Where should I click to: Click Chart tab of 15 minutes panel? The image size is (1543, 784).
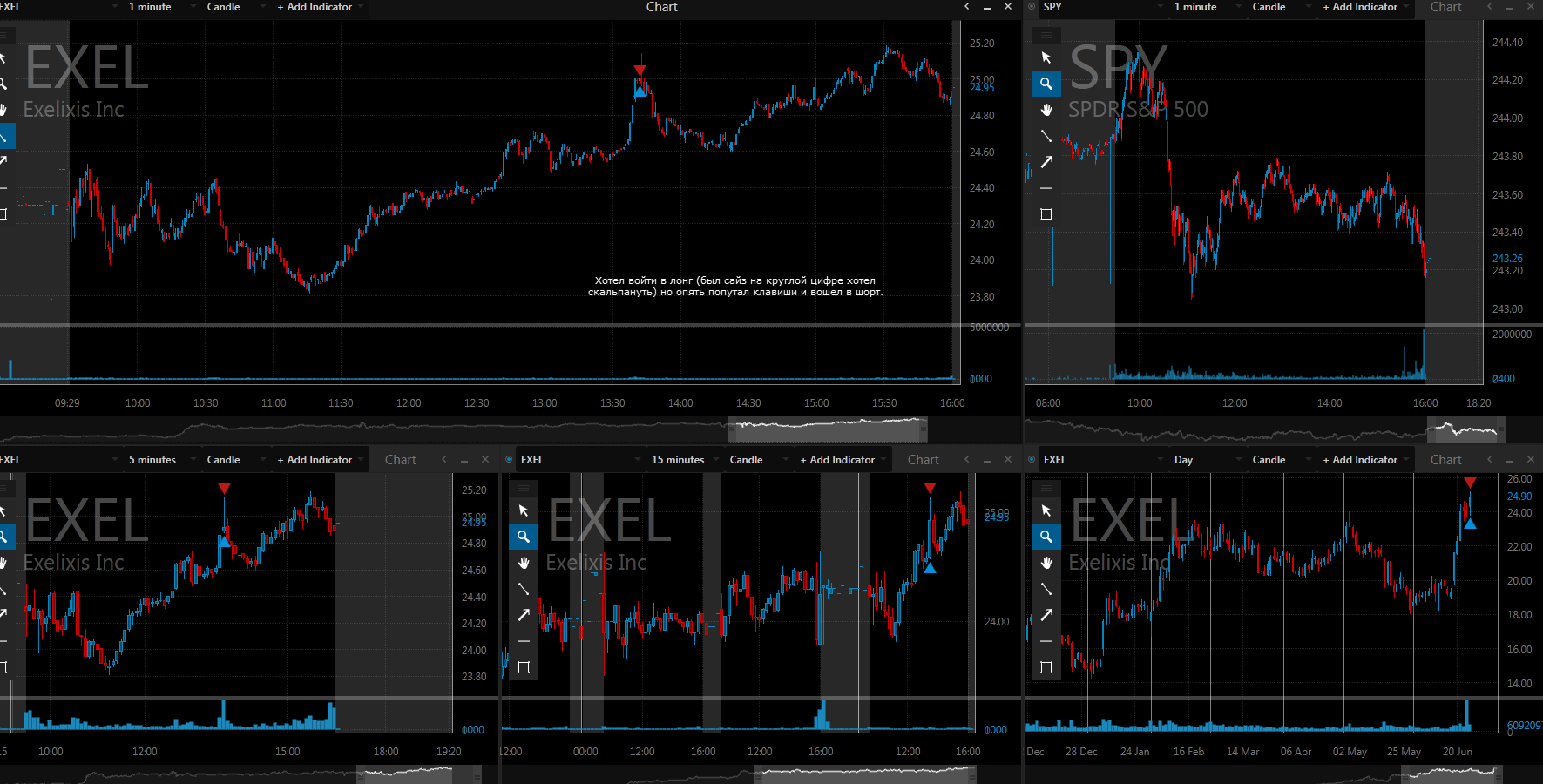923,460
